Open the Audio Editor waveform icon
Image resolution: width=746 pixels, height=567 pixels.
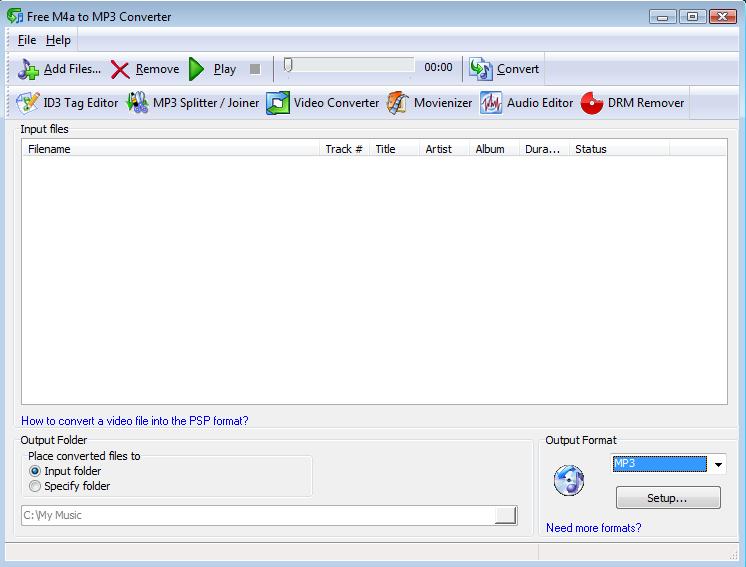(x=491, y=103)
